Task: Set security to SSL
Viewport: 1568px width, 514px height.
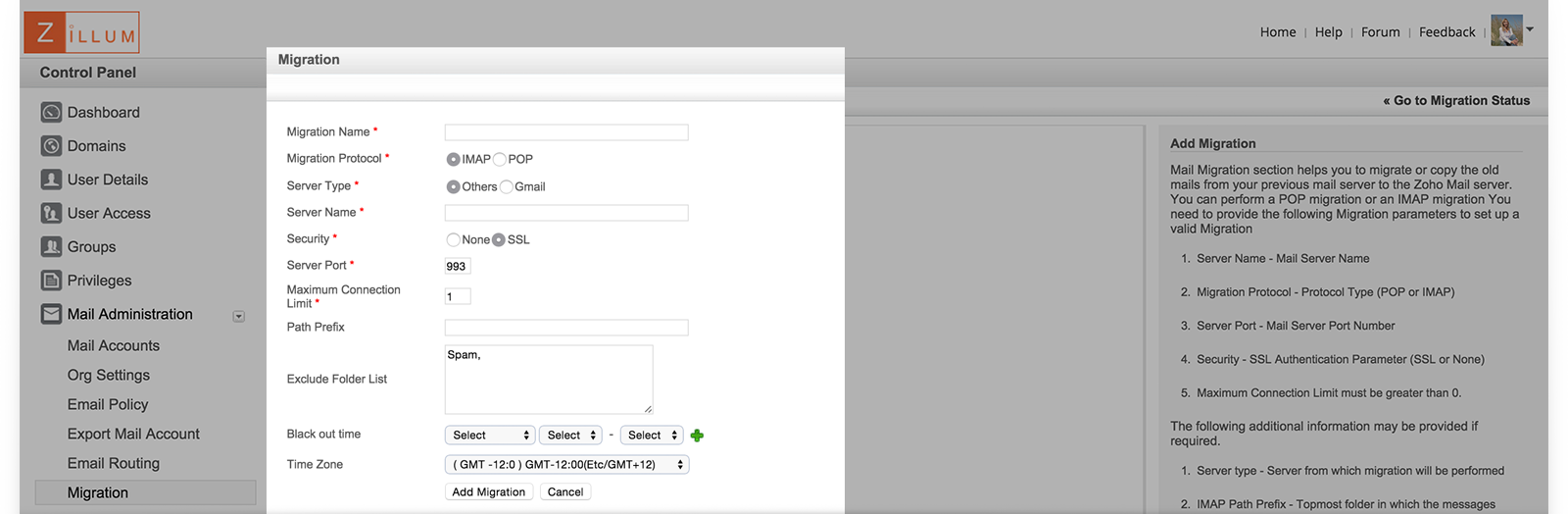Action: (x=499, y=239)
